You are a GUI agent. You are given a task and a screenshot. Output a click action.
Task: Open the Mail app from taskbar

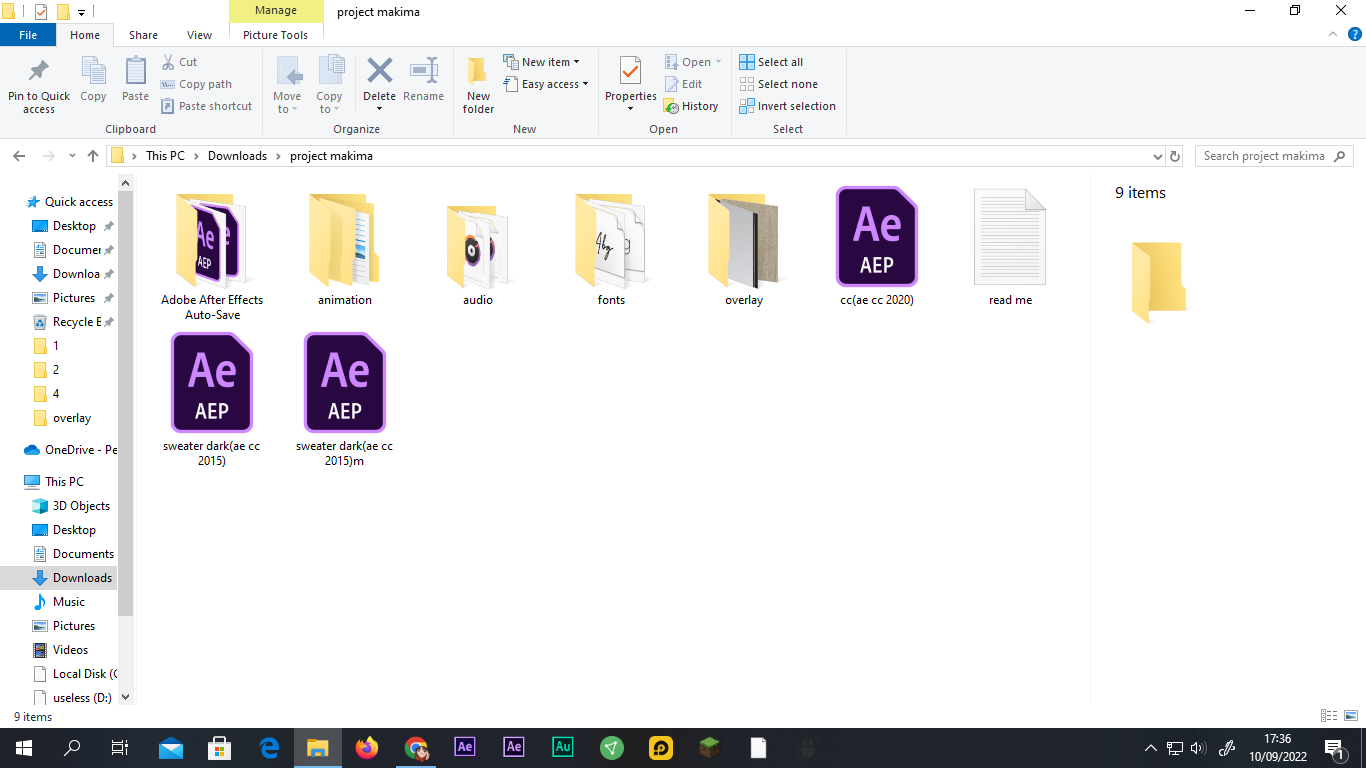pyautogui.click(x=171, y=747)
